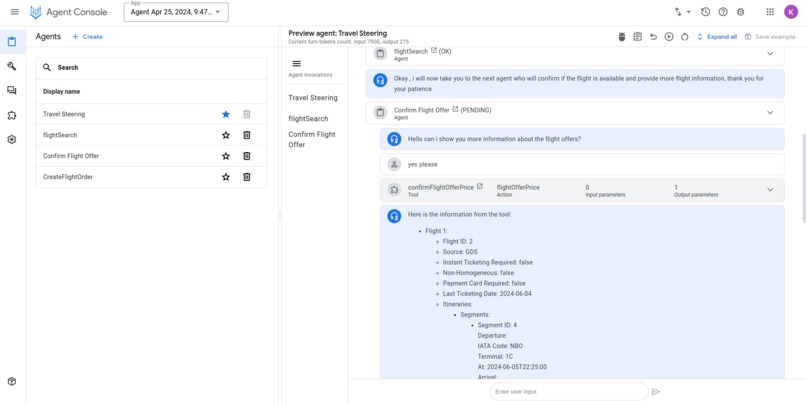Jump to Travel Steering invocation
The height and width of the screenshot is (404, 806).
[313, 98]
